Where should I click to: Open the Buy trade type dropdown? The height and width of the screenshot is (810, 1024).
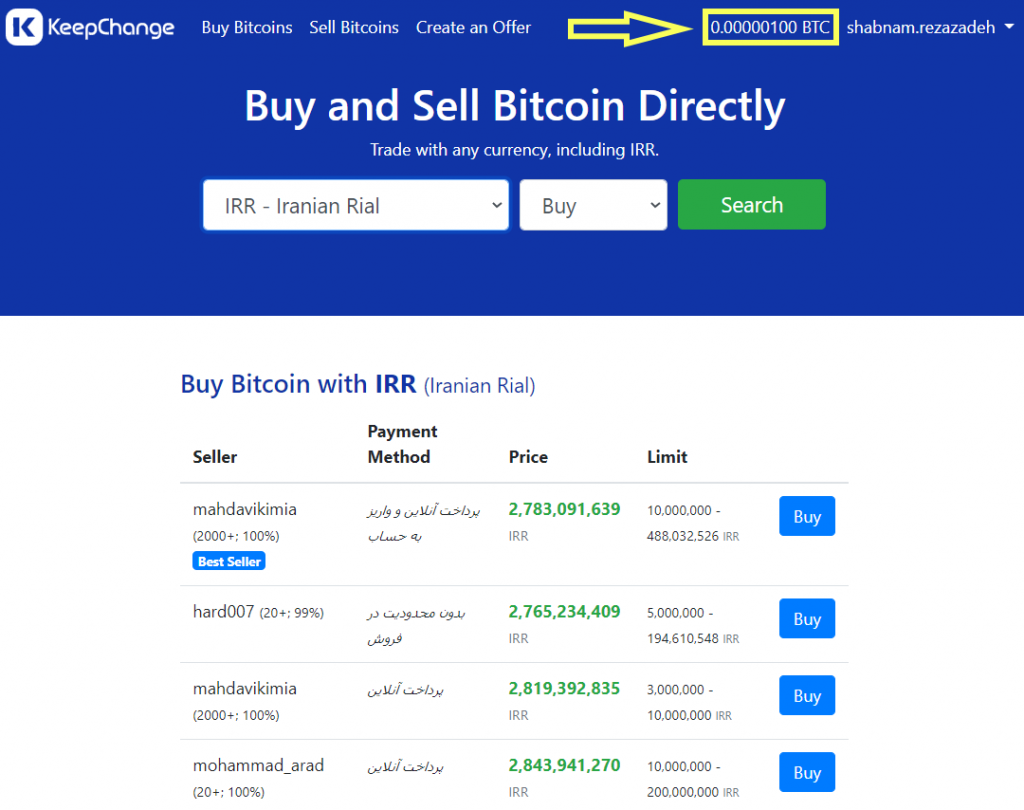click(593, 206)
